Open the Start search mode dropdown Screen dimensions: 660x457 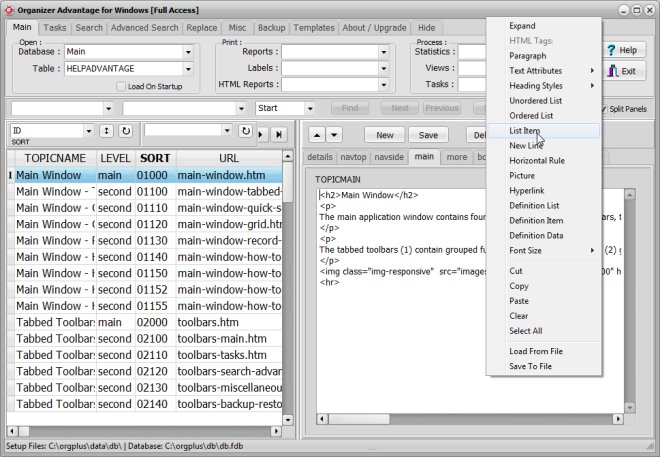(310, 109)
